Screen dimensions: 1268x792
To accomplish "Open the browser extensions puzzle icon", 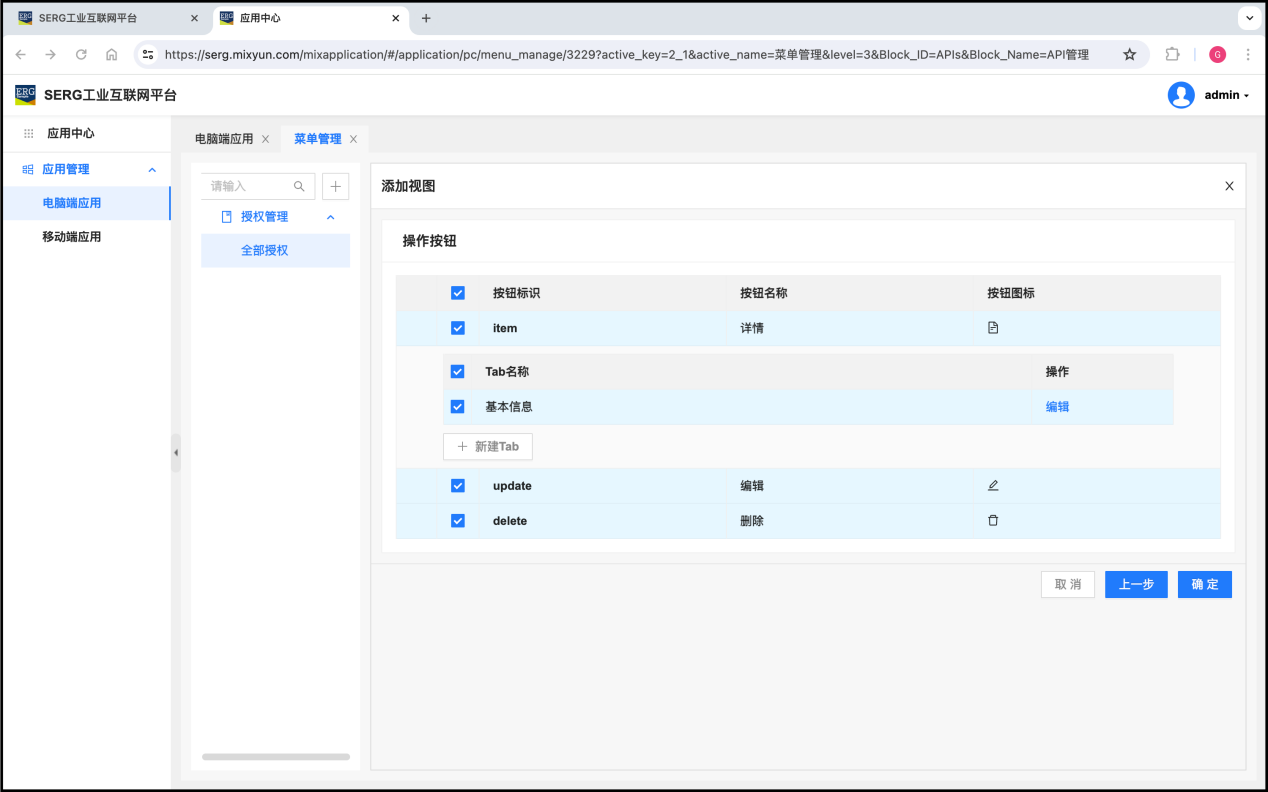I will [x=1173, y=55].
